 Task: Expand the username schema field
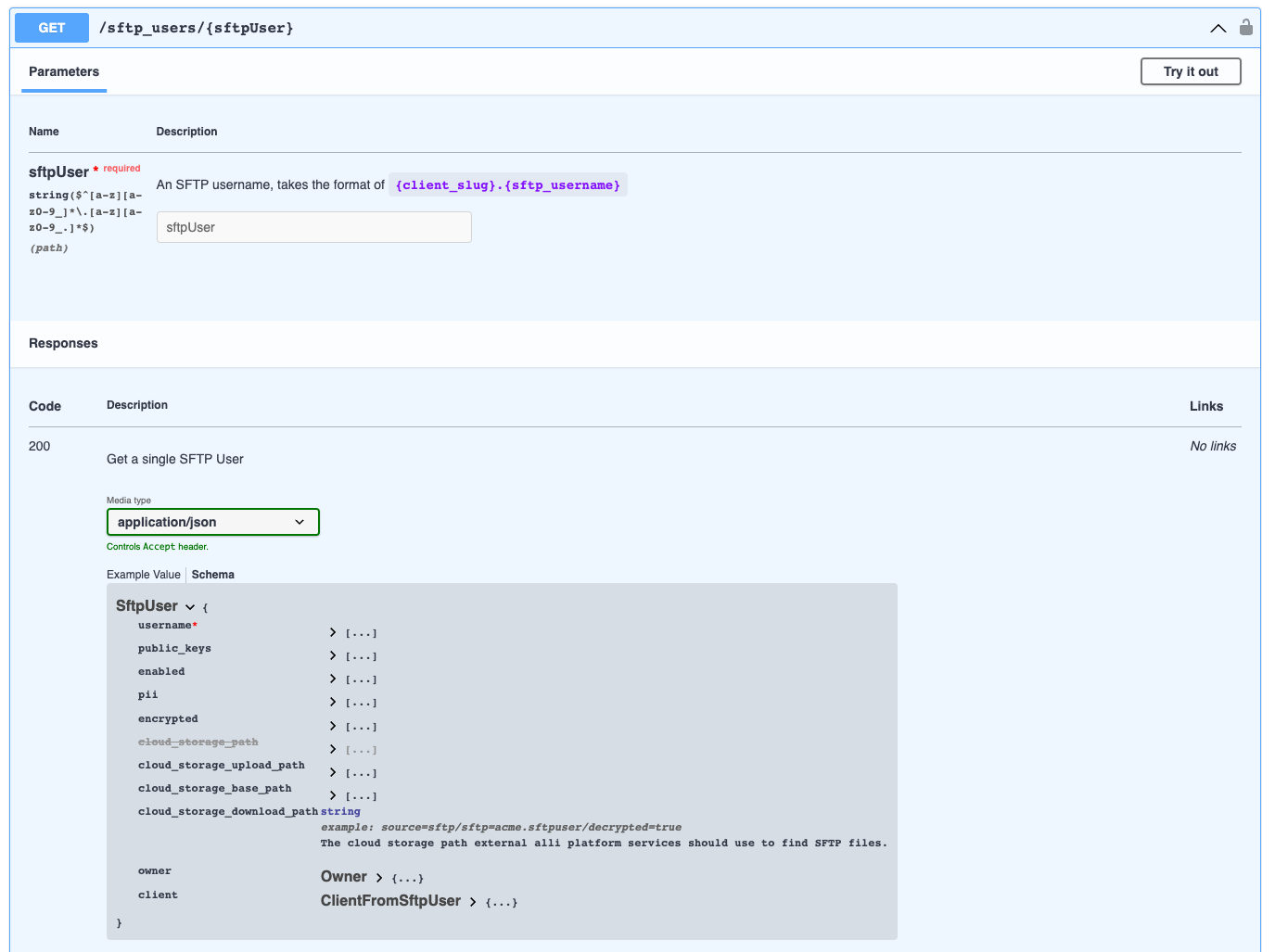pyautogui.click(x=332, y=632)
